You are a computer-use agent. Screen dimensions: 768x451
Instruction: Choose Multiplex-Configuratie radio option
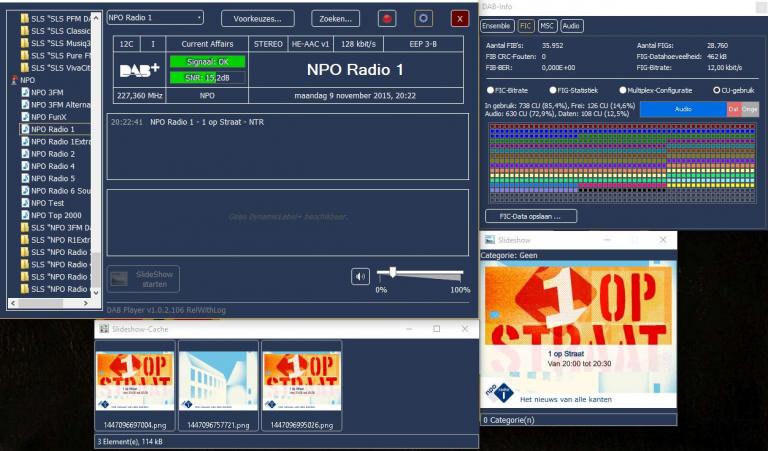[x=622, y=90]
